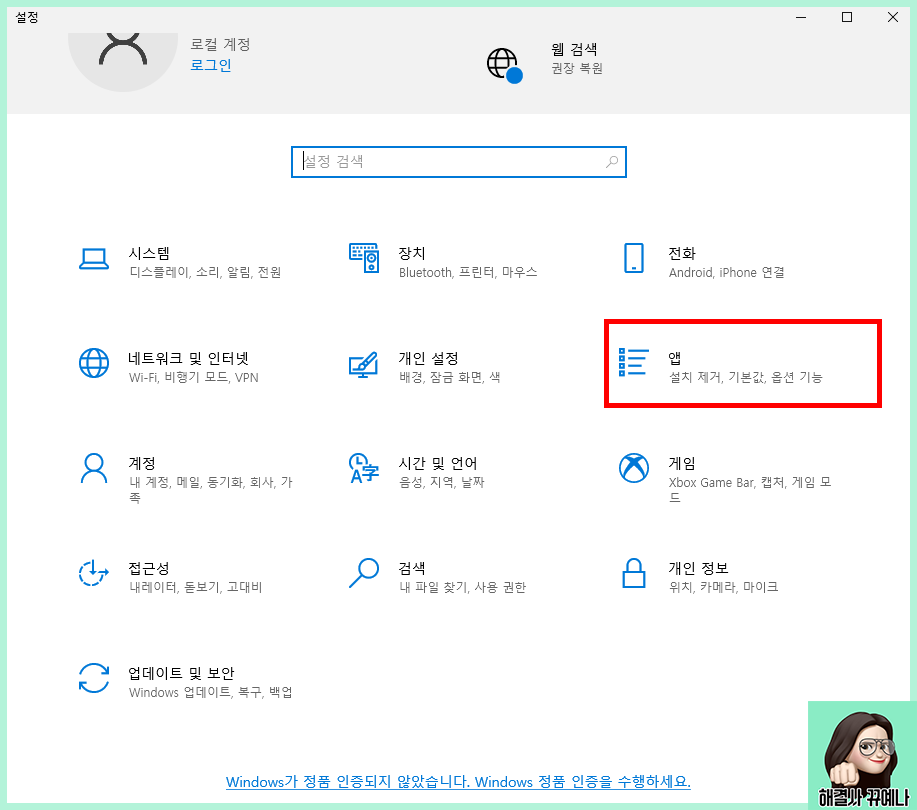The width and height of the screenshot is (917, 810).
Task: Click Wi-Fi, 비행기 모드, VPN description
Action: (194, 377)
